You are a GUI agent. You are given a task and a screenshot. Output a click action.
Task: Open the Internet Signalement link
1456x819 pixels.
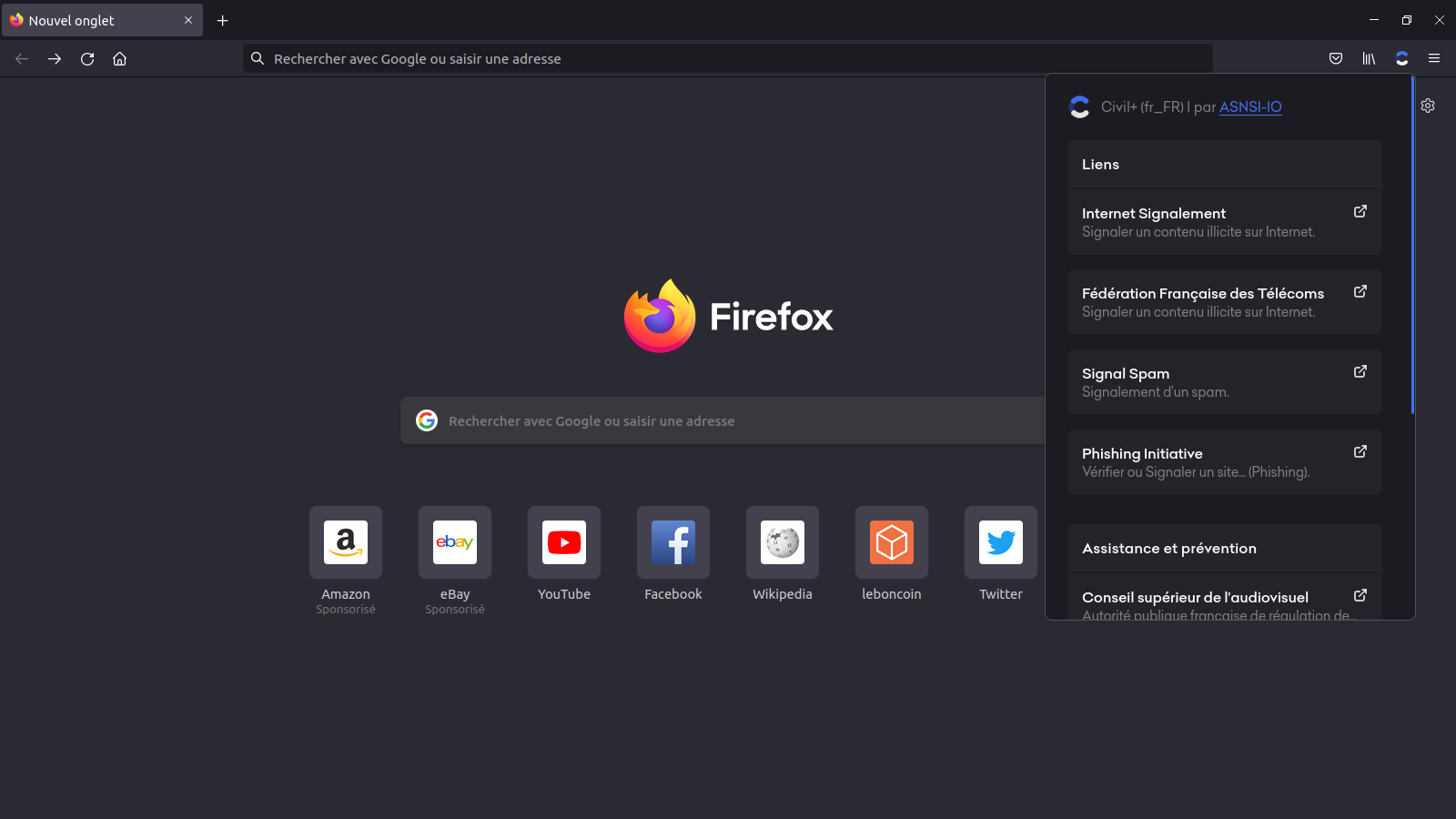(x=1225, y=222)
